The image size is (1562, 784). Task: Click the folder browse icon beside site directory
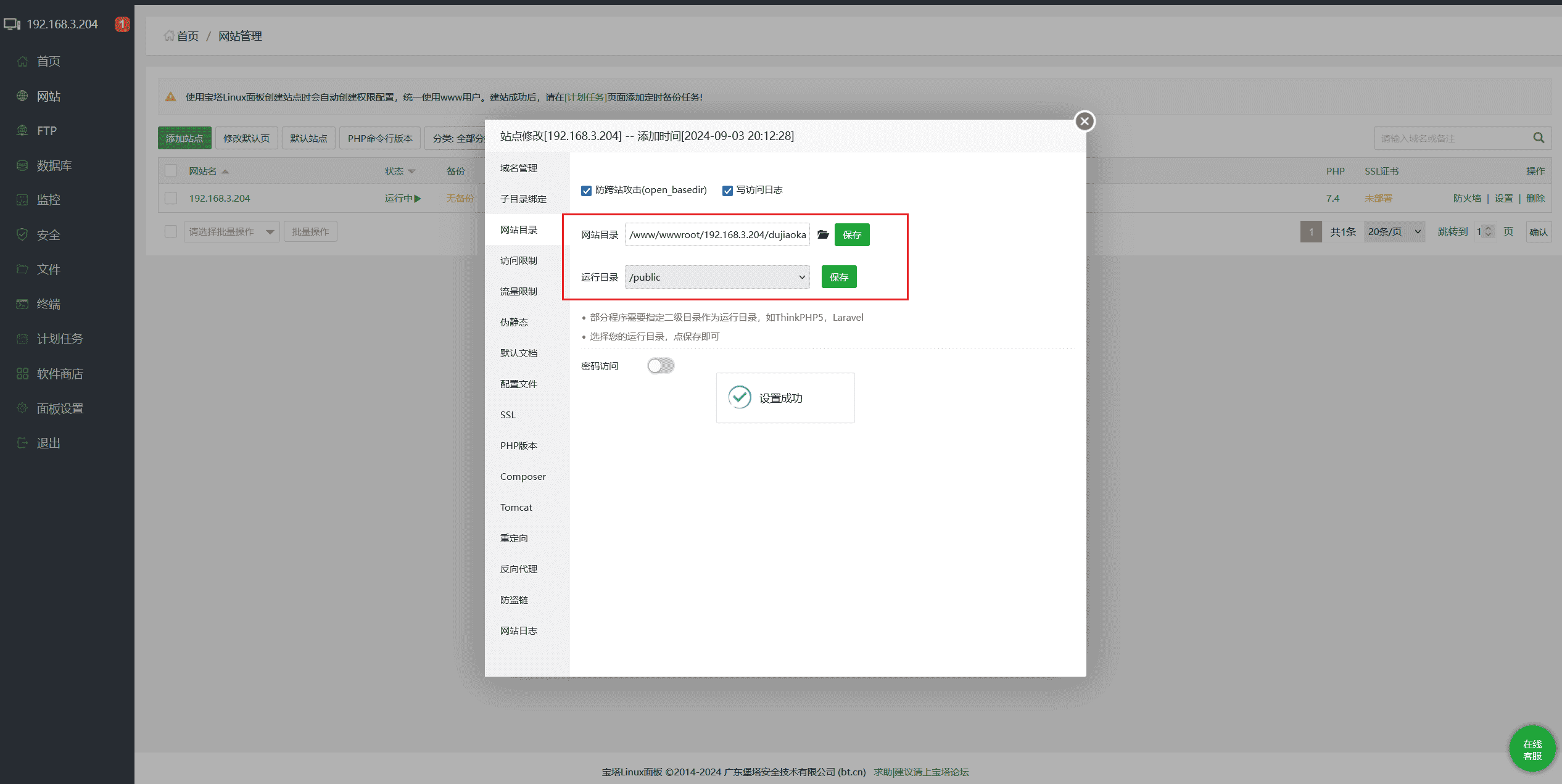pos(822,234)
